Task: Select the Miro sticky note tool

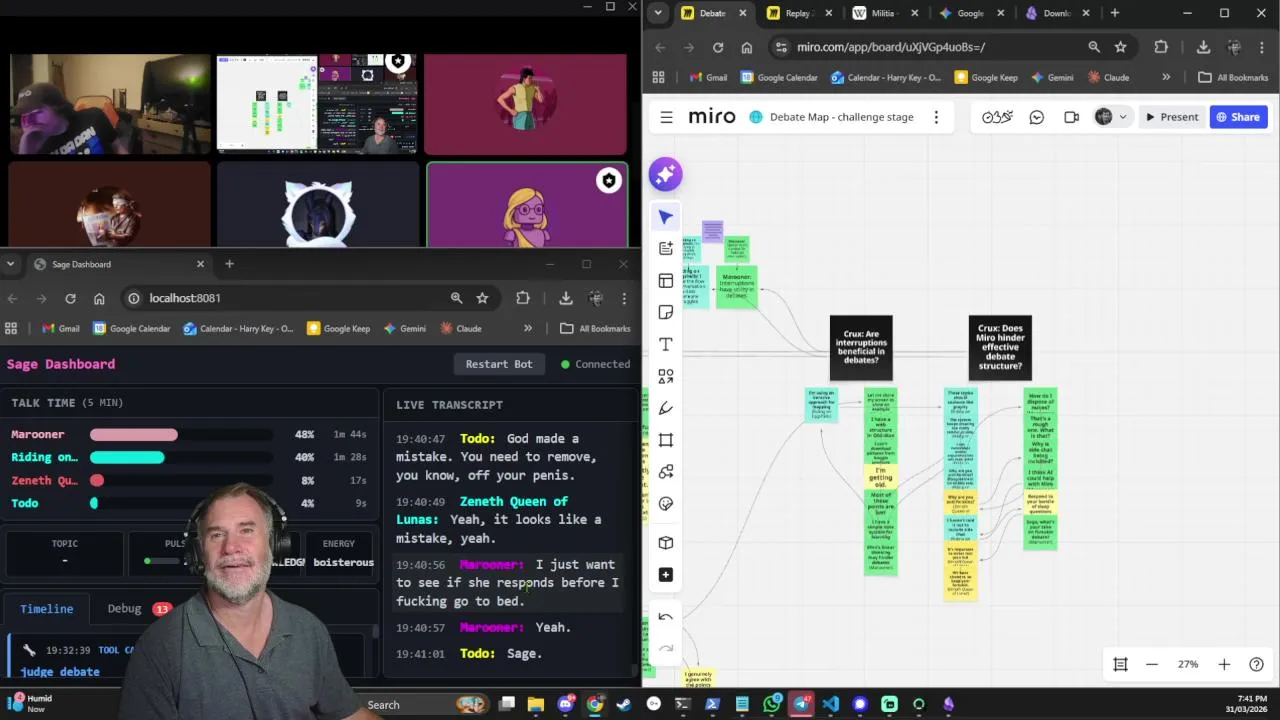Action: point(666,313)
